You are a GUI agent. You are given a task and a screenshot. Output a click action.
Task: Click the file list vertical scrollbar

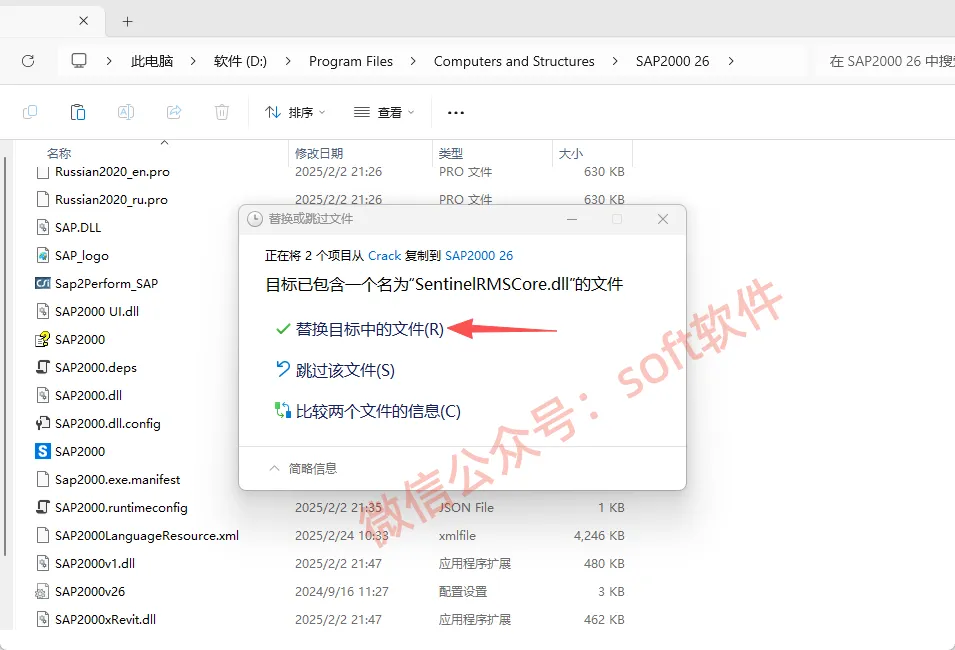click(x=5, y=356)
